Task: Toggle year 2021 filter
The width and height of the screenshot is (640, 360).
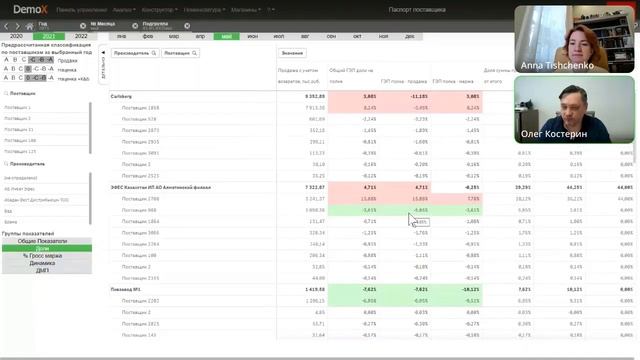Action: 49,36
